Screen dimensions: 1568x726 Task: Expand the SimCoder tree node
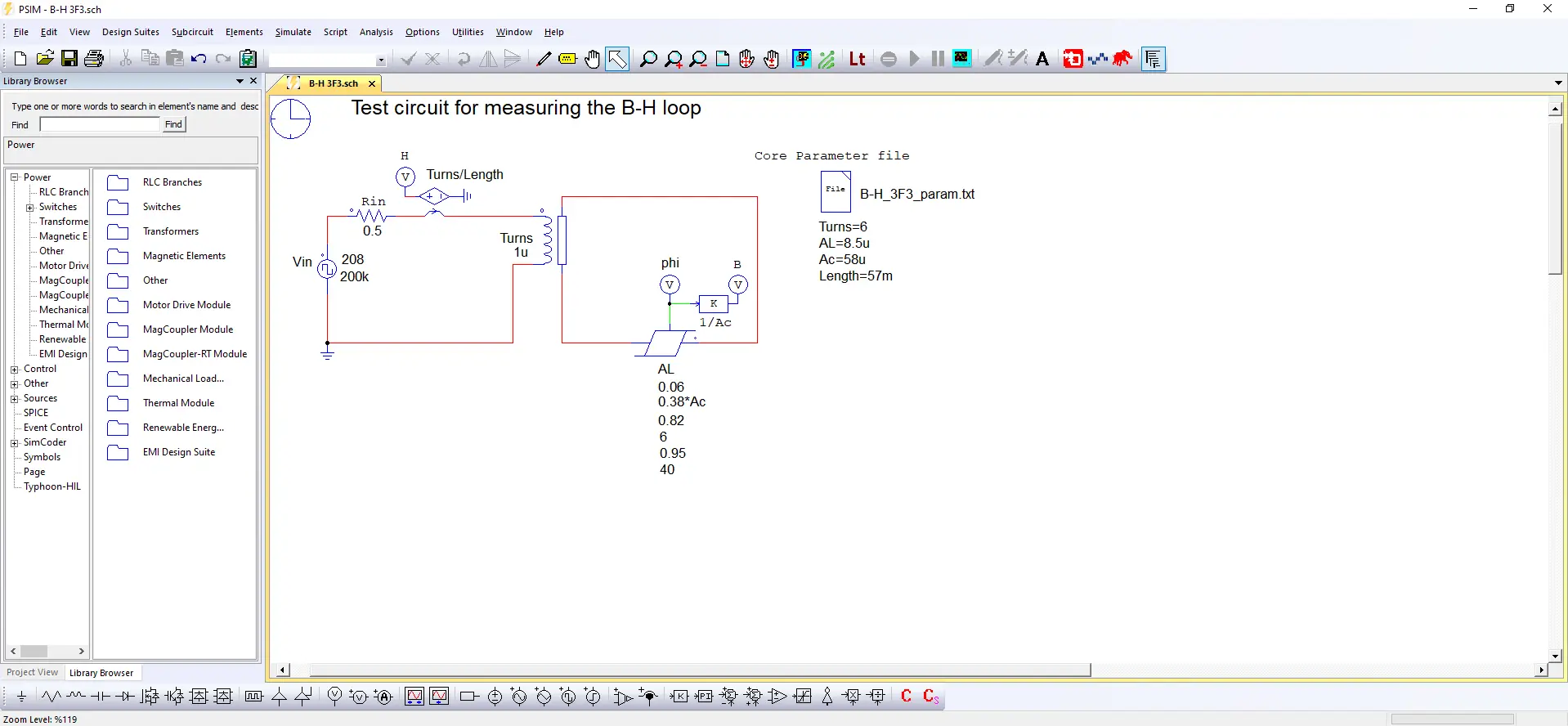14,443
